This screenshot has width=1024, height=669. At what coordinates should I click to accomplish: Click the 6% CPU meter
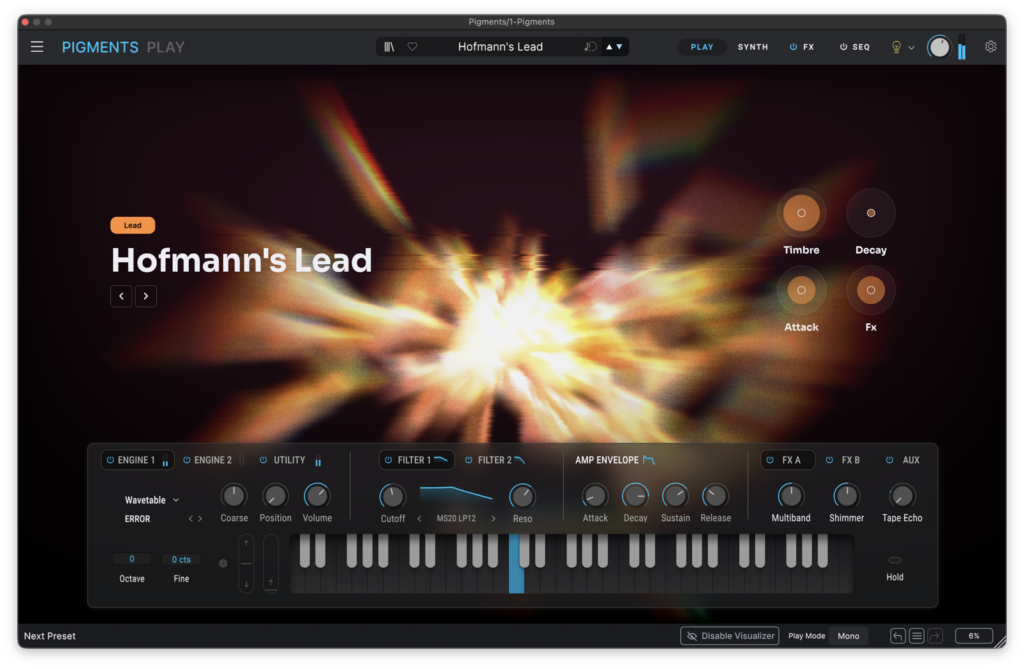[x=974, y=636]
